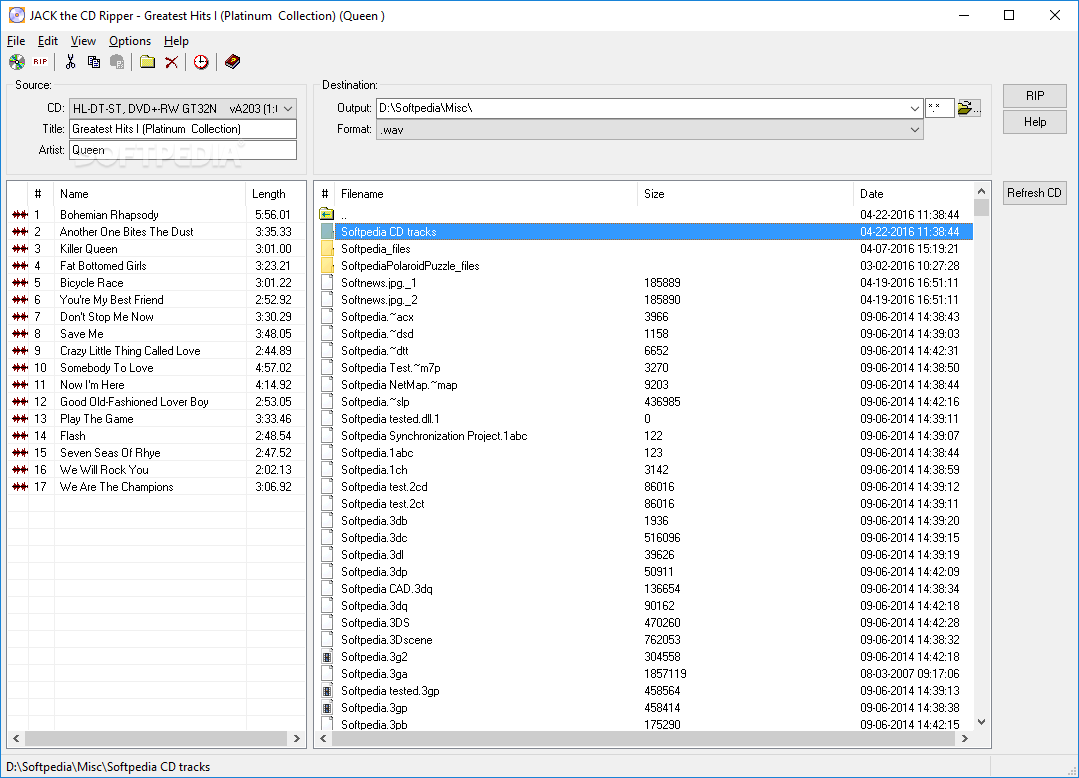Open the Edit menu
The height and width of the screenshot is (778, 1079).
pos(47,41)
